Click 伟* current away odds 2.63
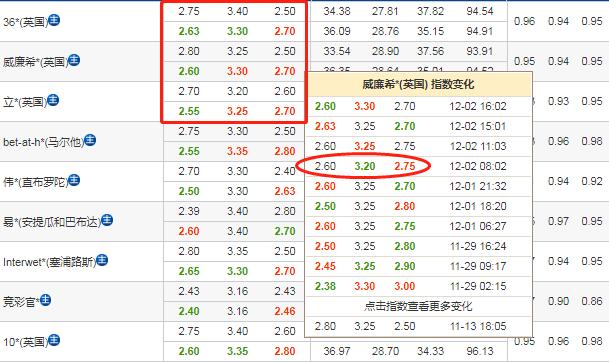 click(285, 191)
